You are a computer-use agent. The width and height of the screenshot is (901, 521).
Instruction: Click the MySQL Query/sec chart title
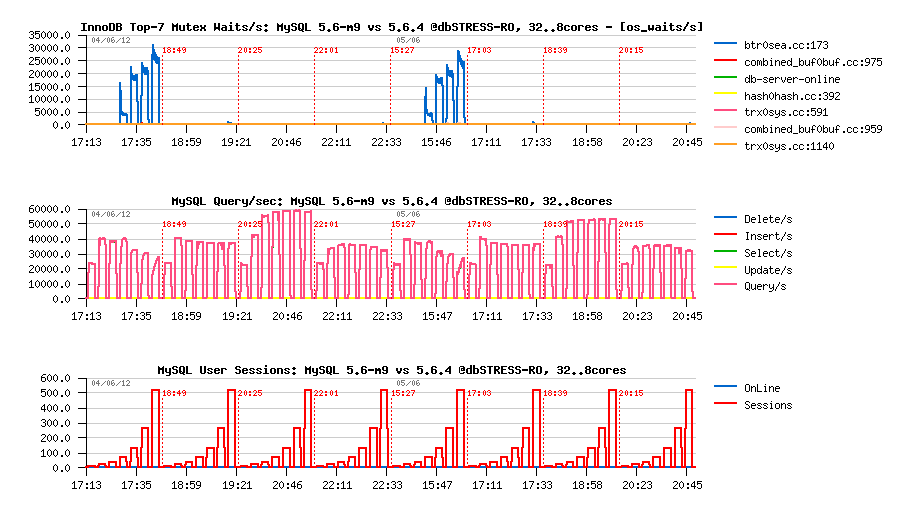(x=391, y=201)
